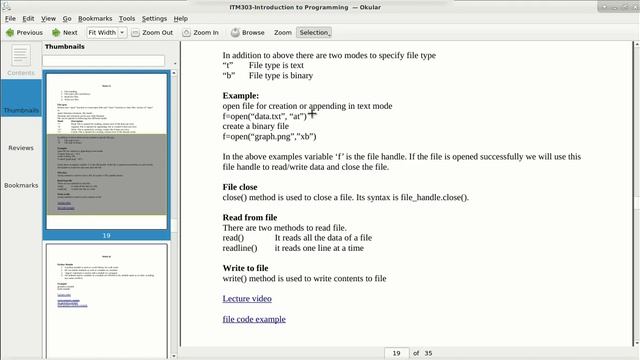Activate the Zoom tool in toolbar
The image size is (640, 360).
point(282,33)
